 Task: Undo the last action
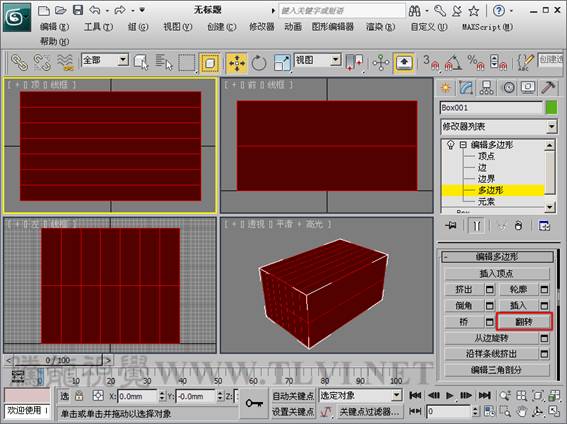95,10
